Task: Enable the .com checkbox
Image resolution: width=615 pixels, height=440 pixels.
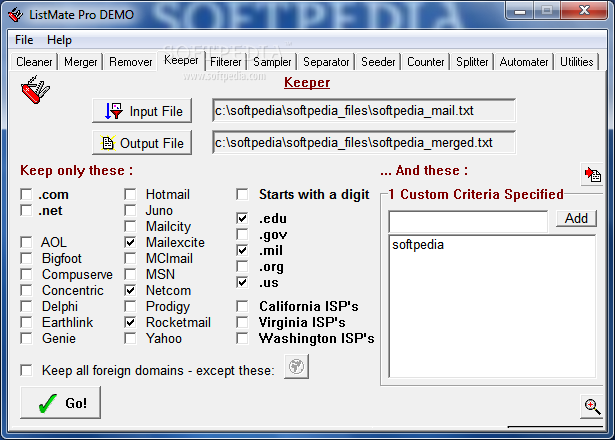Action: (26, 194)
